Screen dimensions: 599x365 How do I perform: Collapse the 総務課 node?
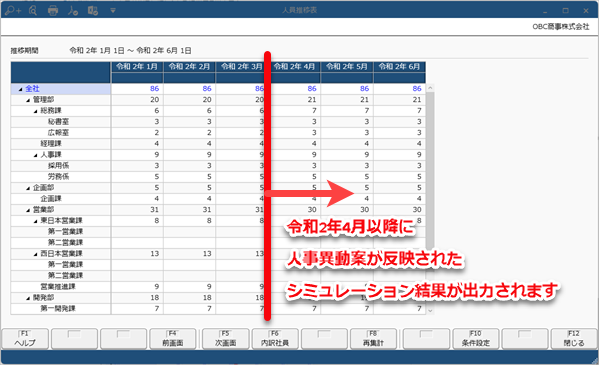[x=36, y=111]
